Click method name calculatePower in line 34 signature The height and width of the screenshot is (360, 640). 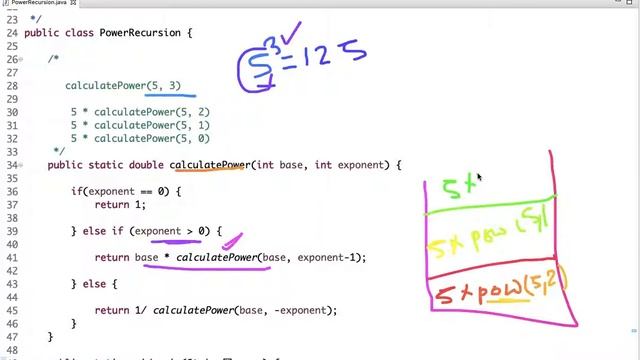tap(210, 165)
